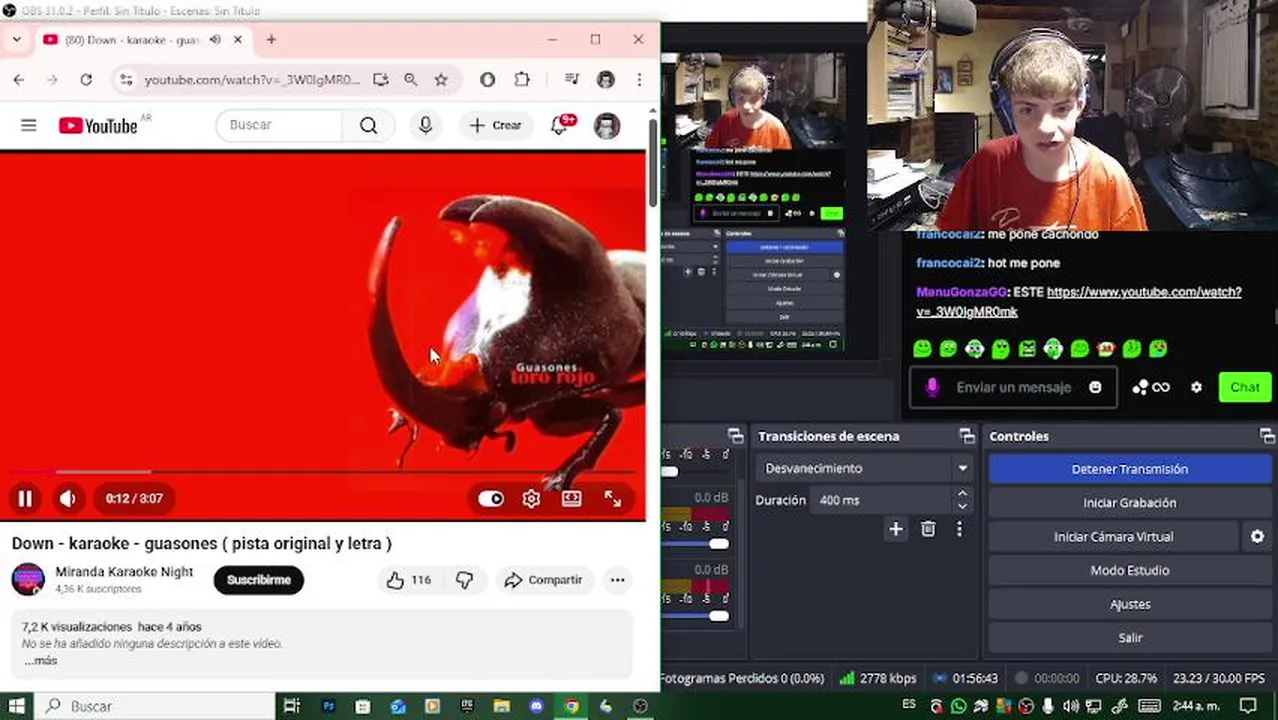Open Chrome three-dot menu
Screen dimensions: 1278x720
coord(639,79)
